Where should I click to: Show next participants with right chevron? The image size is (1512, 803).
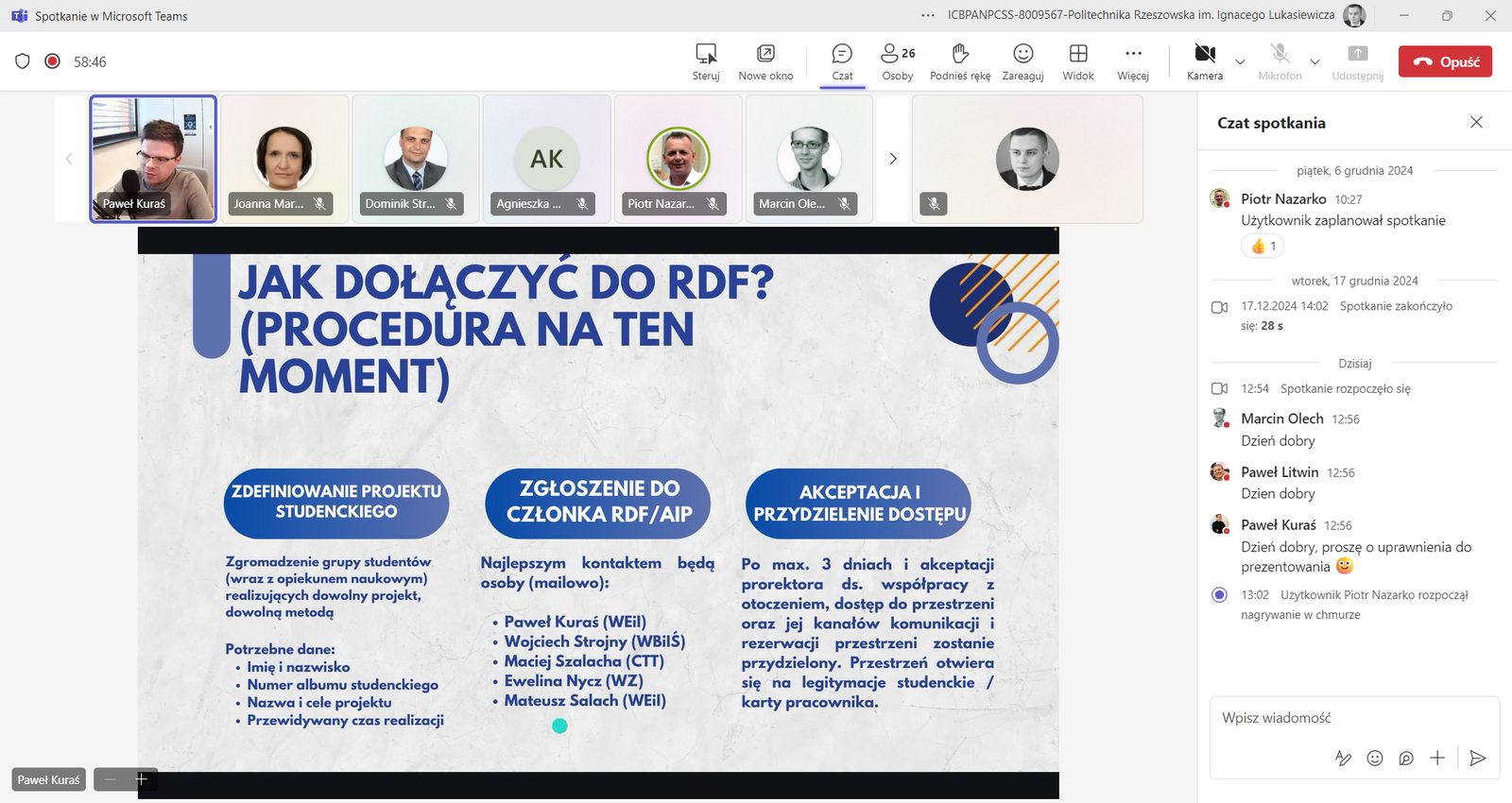tap(893, 159)
